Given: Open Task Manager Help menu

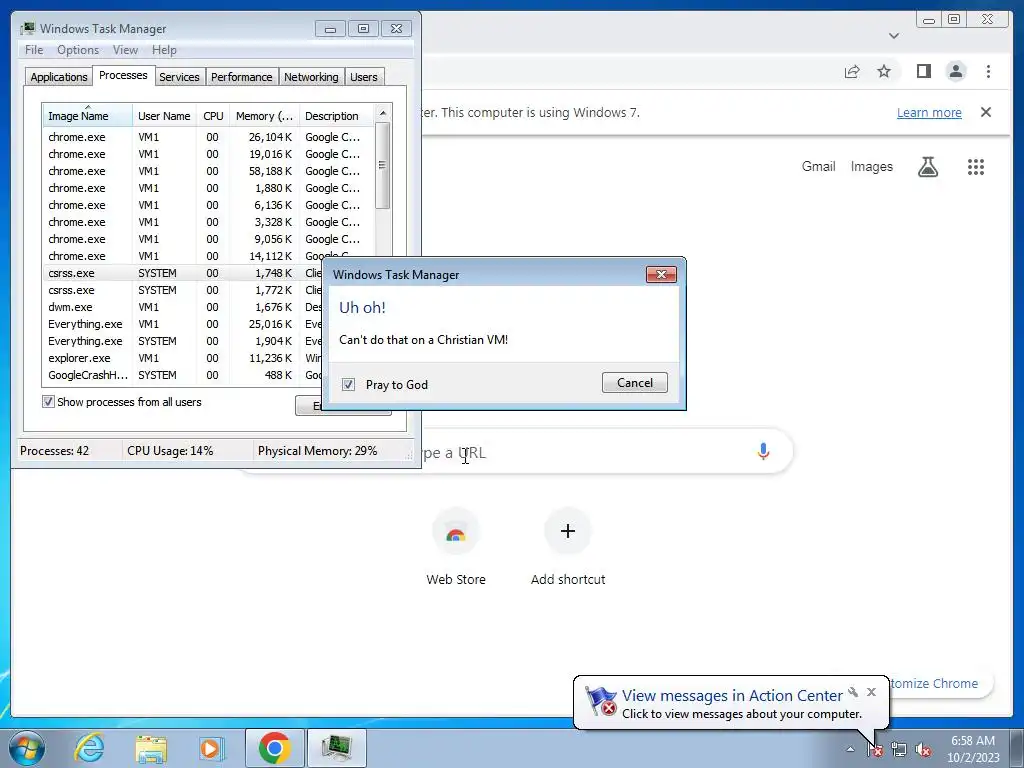Looking at the screenshot, I should tap(164, 50).
